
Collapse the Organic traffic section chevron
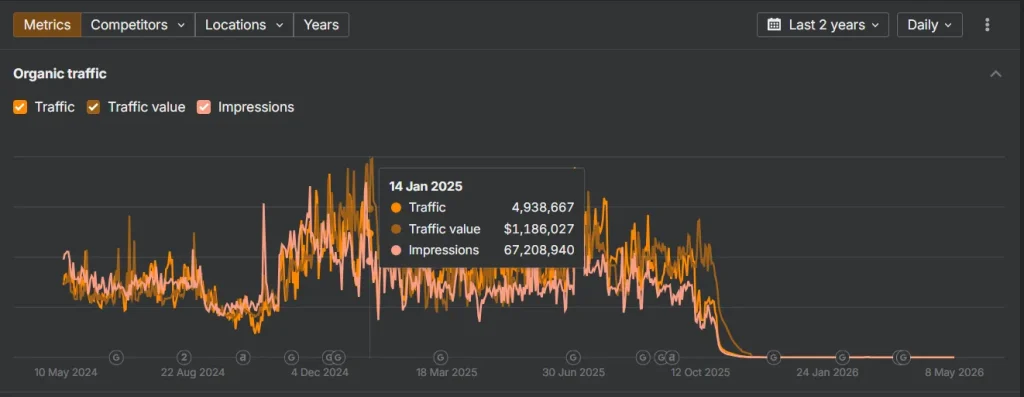coord(995,74)
